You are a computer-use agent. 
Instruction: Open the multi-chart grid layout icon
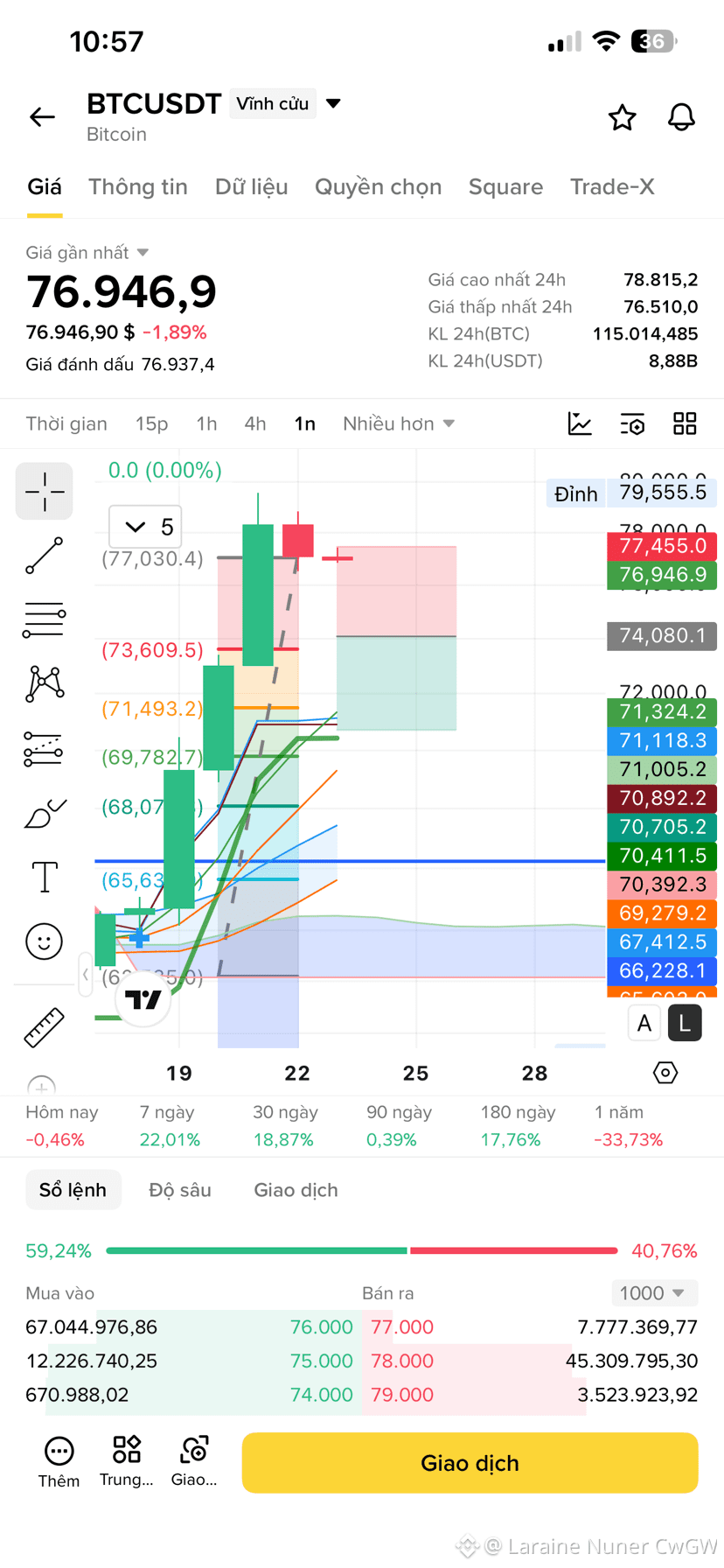685,423
